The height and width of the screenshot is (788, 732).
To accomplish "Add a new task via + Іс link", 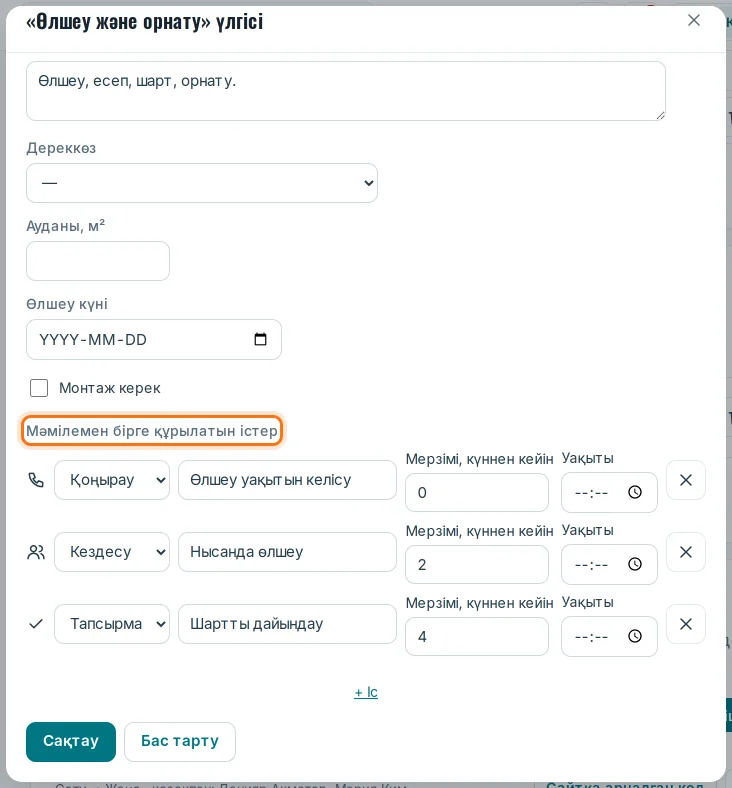I will point(366,692).
